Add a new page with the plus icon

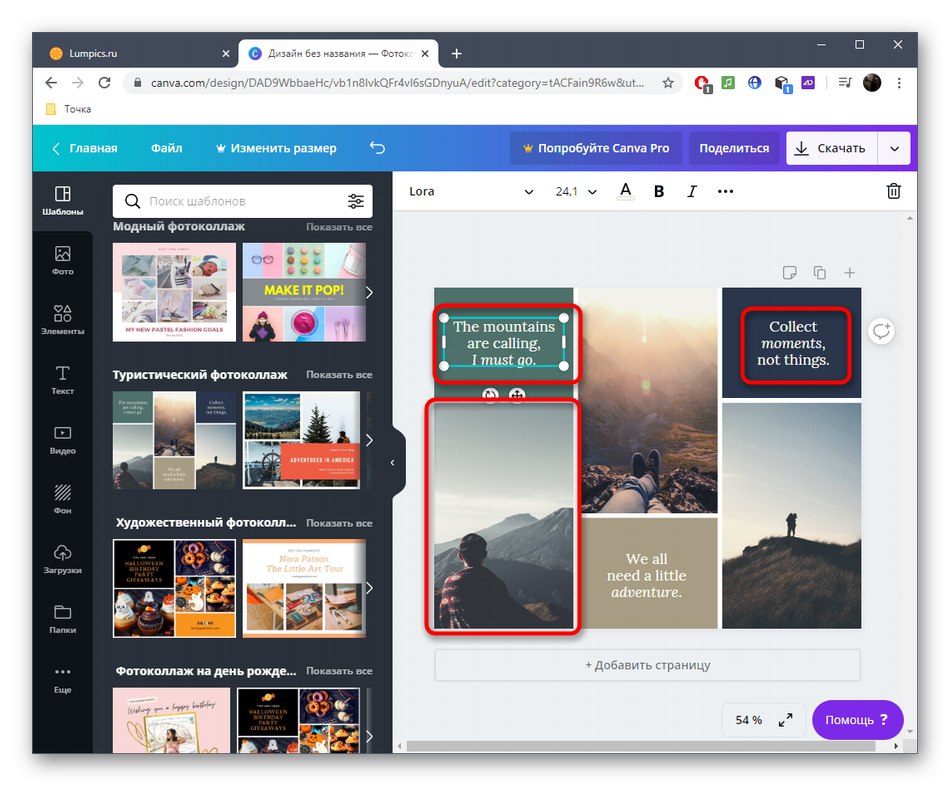coord(849,273)
